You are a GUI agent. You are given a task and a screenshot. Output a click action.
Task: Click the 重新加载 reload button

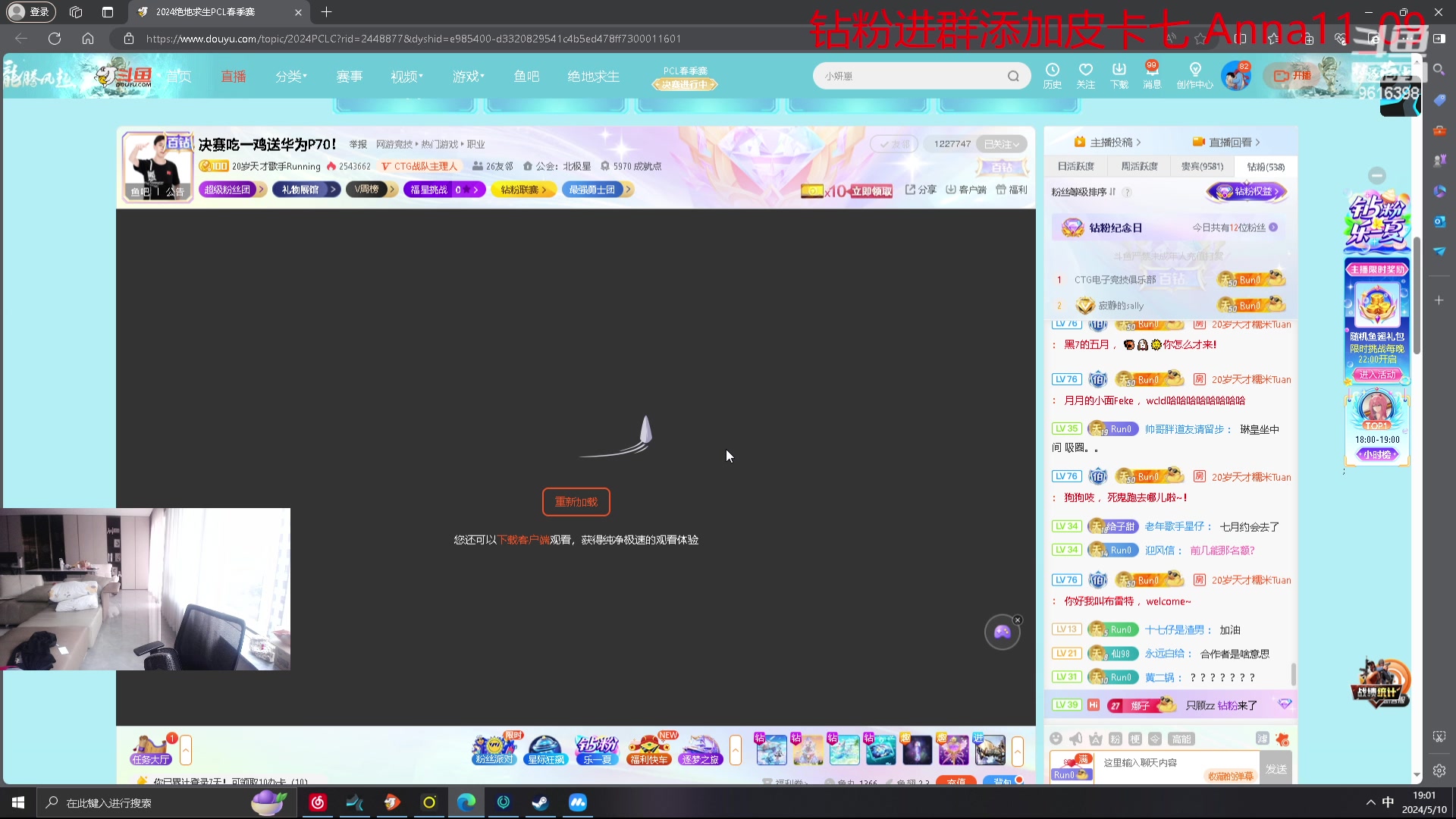(x=576, y=502)
